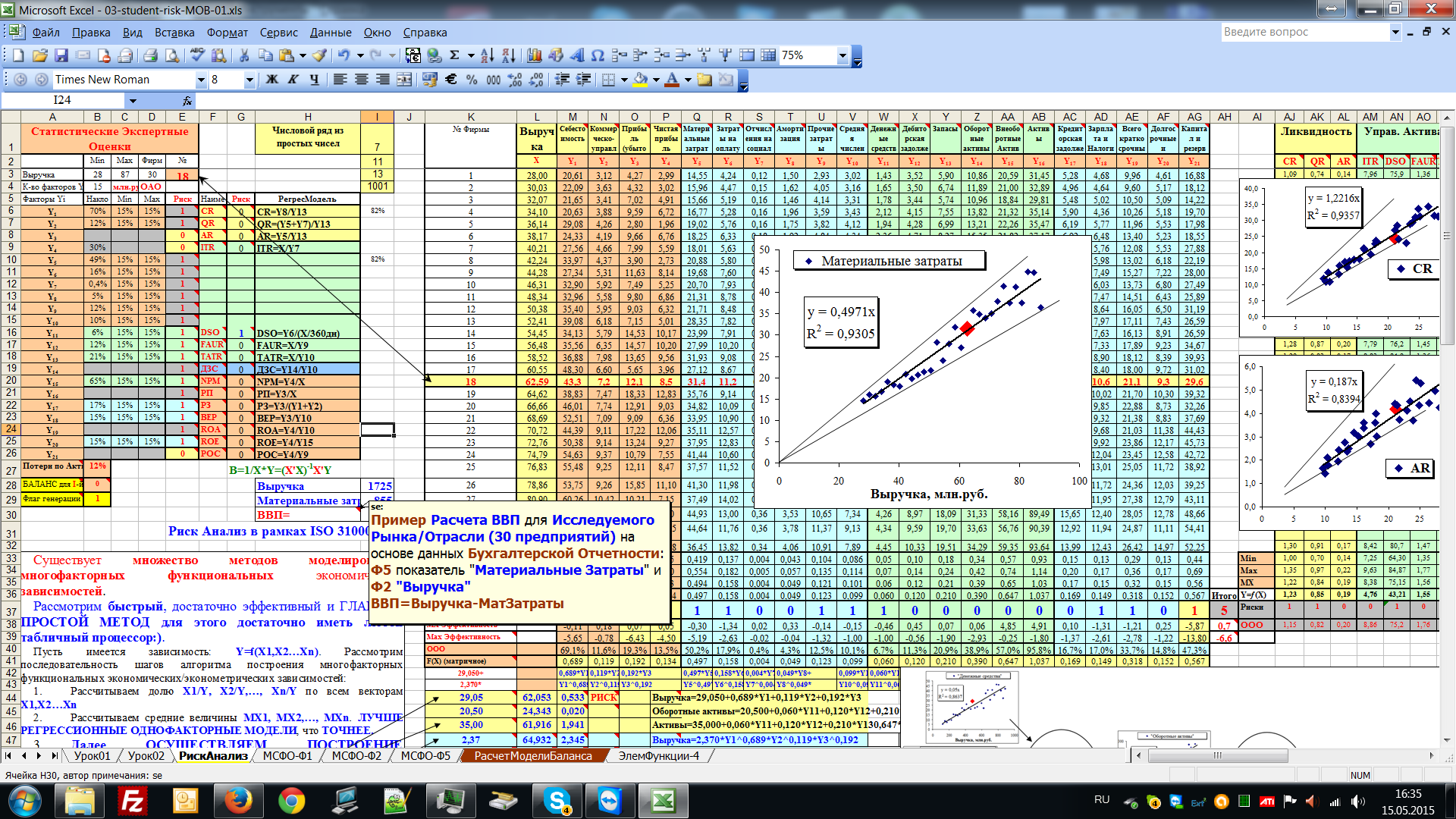Click the Percent Style icon
Viewport: 1456px width, 819px height.
(472, 80)
